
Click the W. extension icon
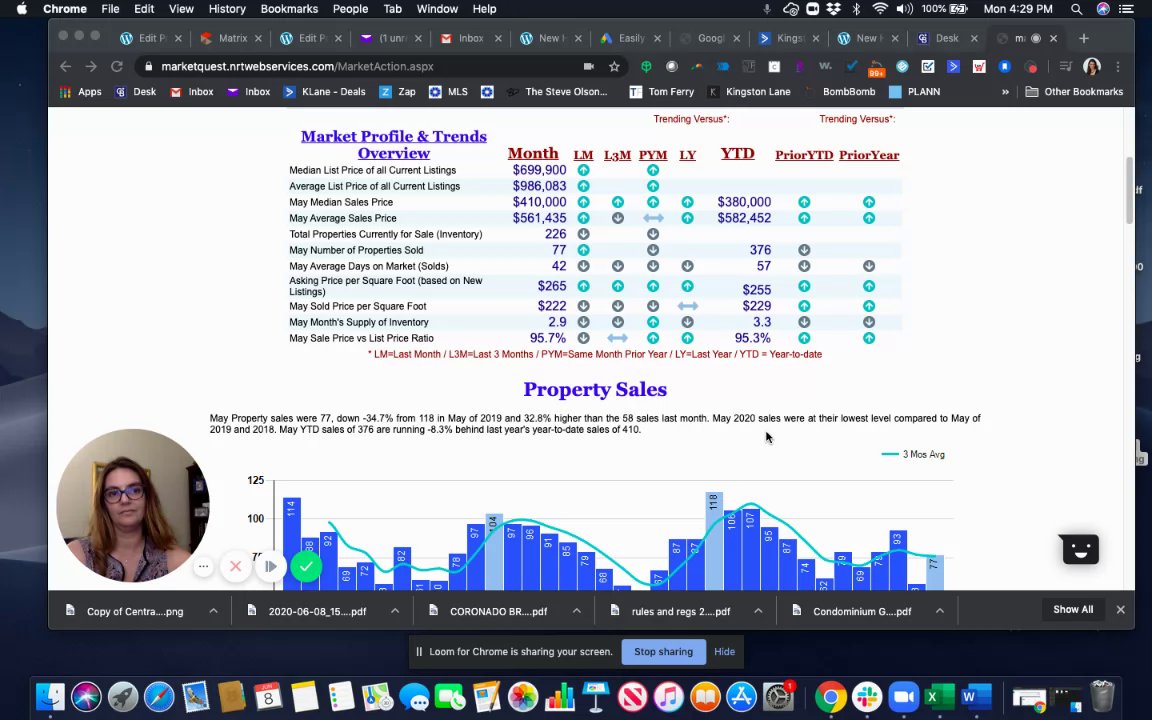(x=826, y=66)
